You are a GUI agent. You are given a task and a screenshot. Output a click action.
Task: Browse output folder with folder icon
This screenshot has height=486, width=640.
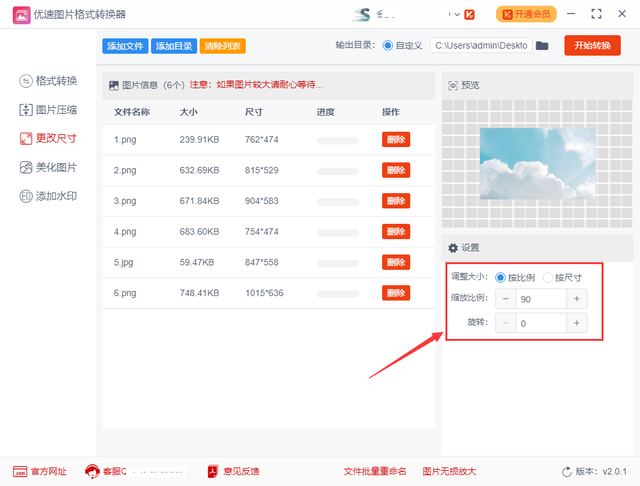click(542, 45)
